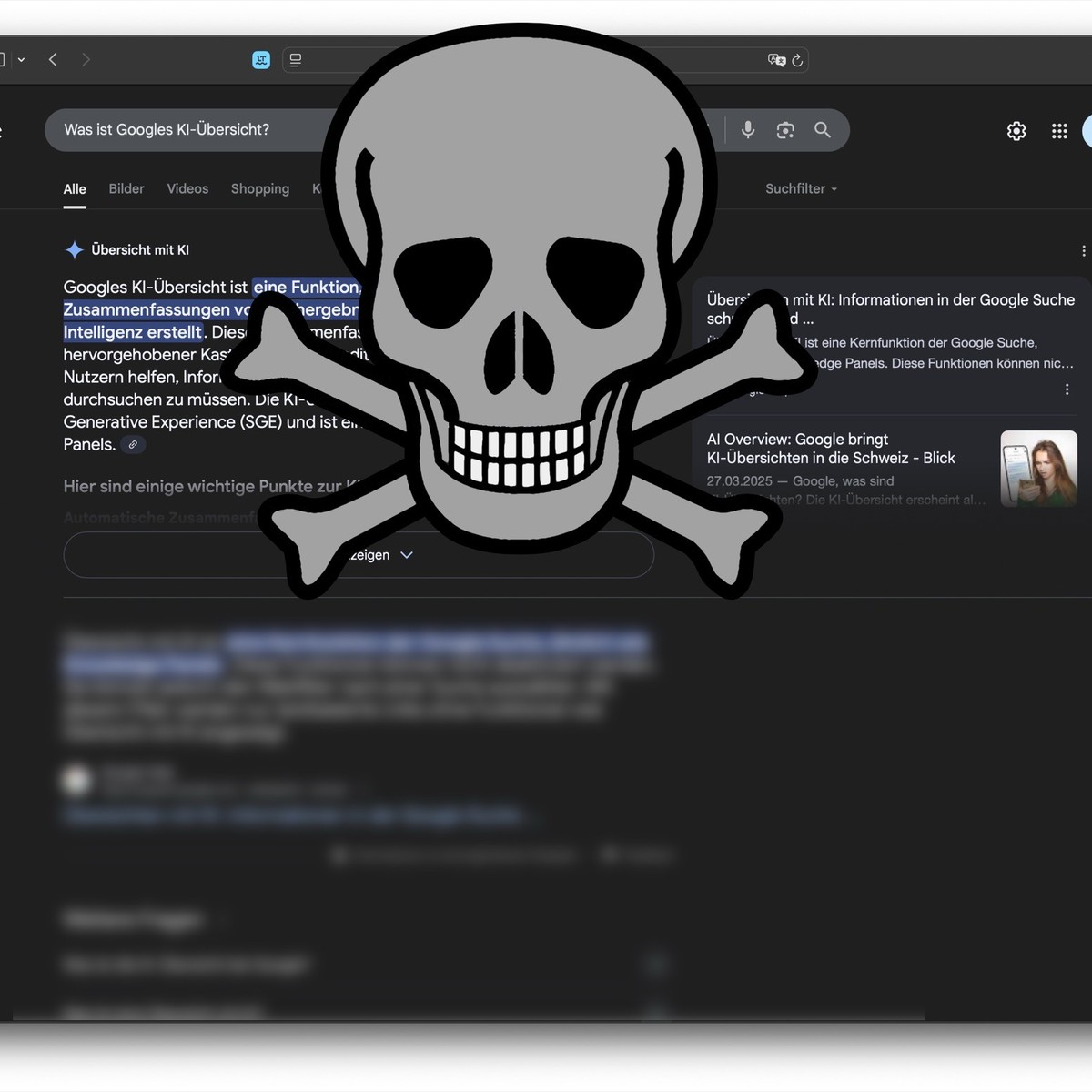Open AI overview three-dot options menu
This screenshot has width=1092, height=1092.
click(x=1083, y=250)
